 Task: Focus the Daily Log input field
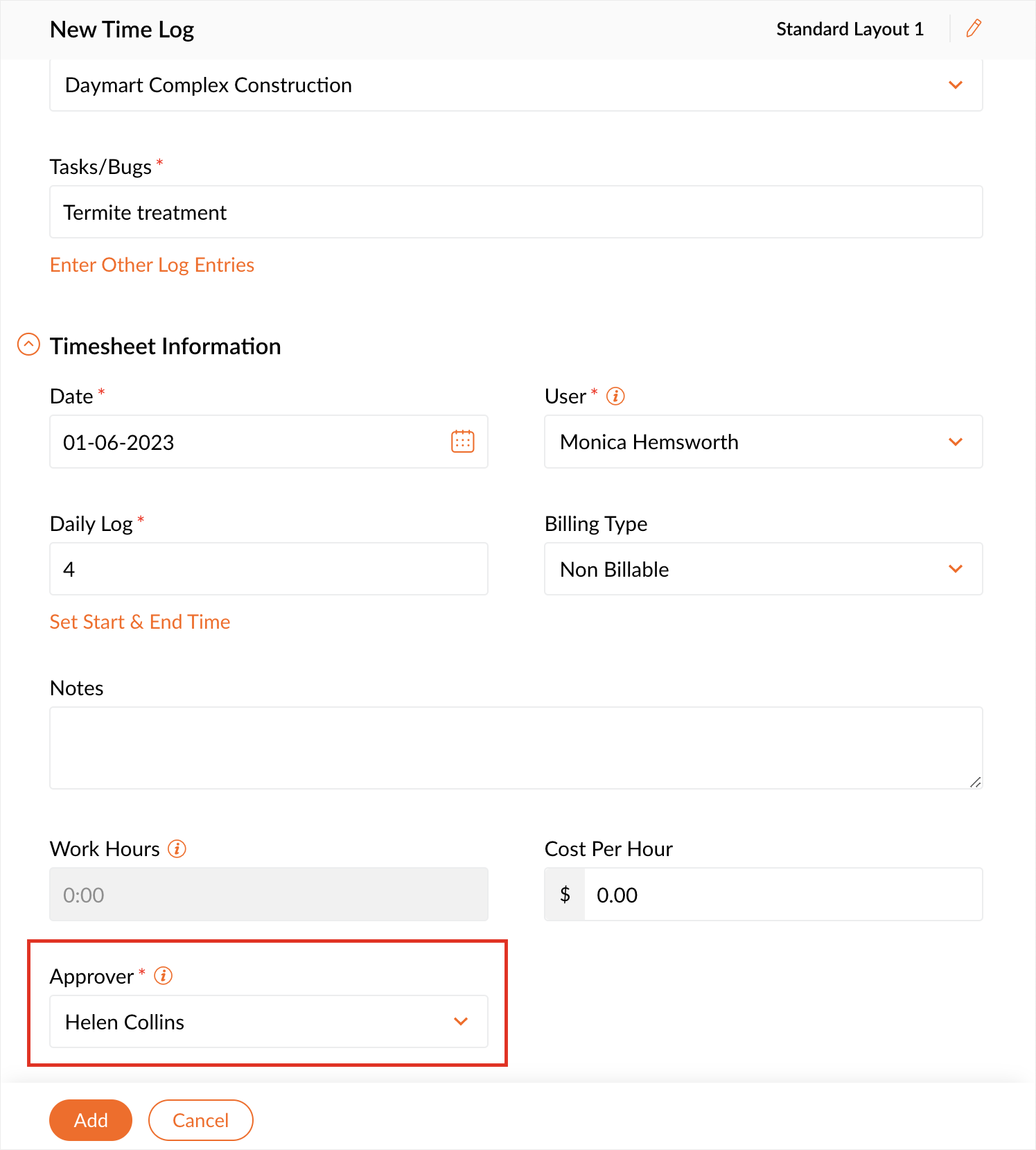click(x=268, y=569)
